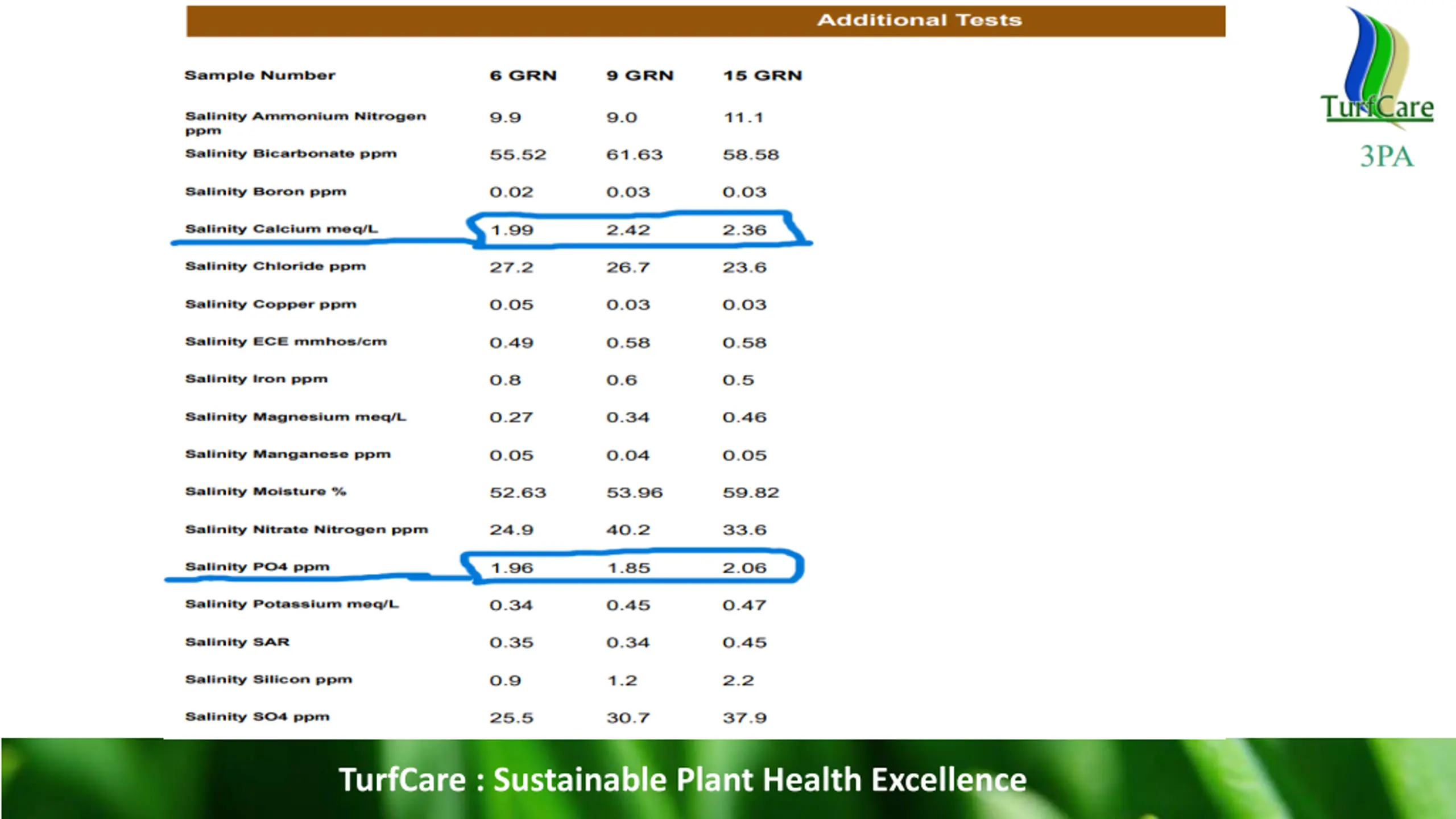Select Nitrate Nitrogen value 24.9
Screen dimensions: 1456x819
[x=511, y=530]
